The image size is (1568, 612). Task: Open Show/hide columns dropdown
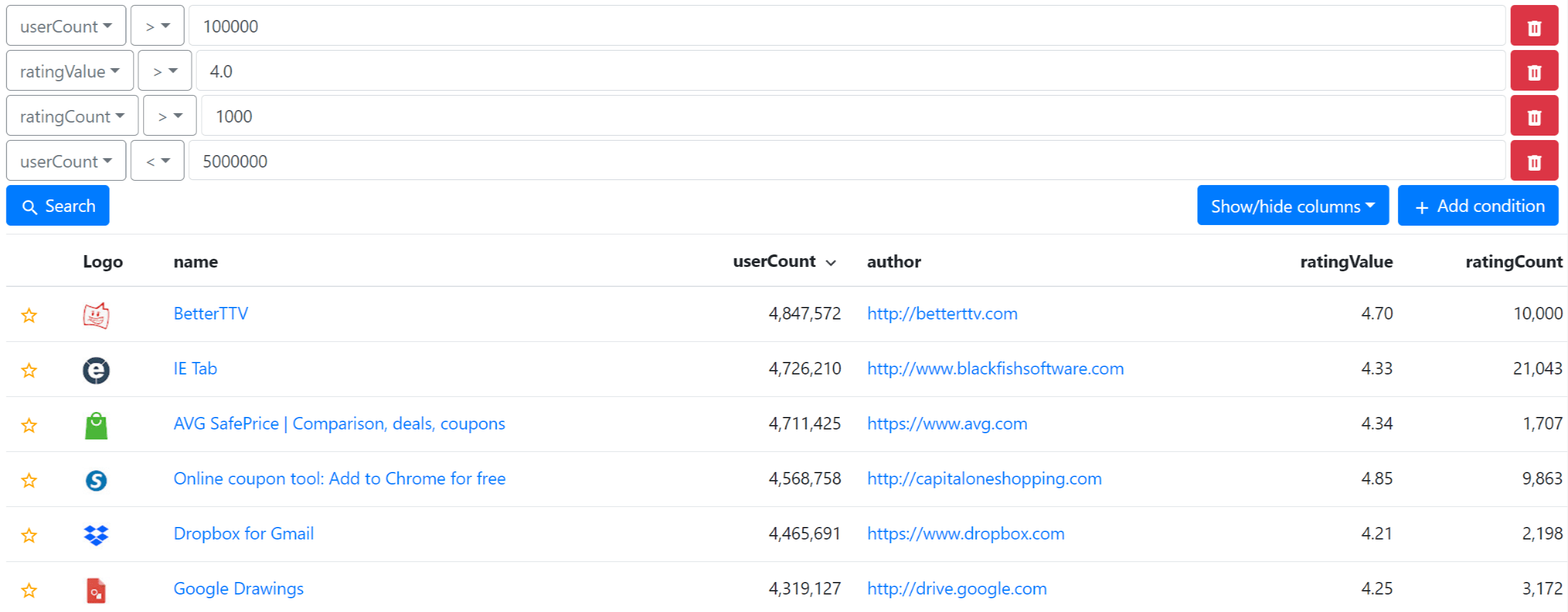pos(1293,206)
